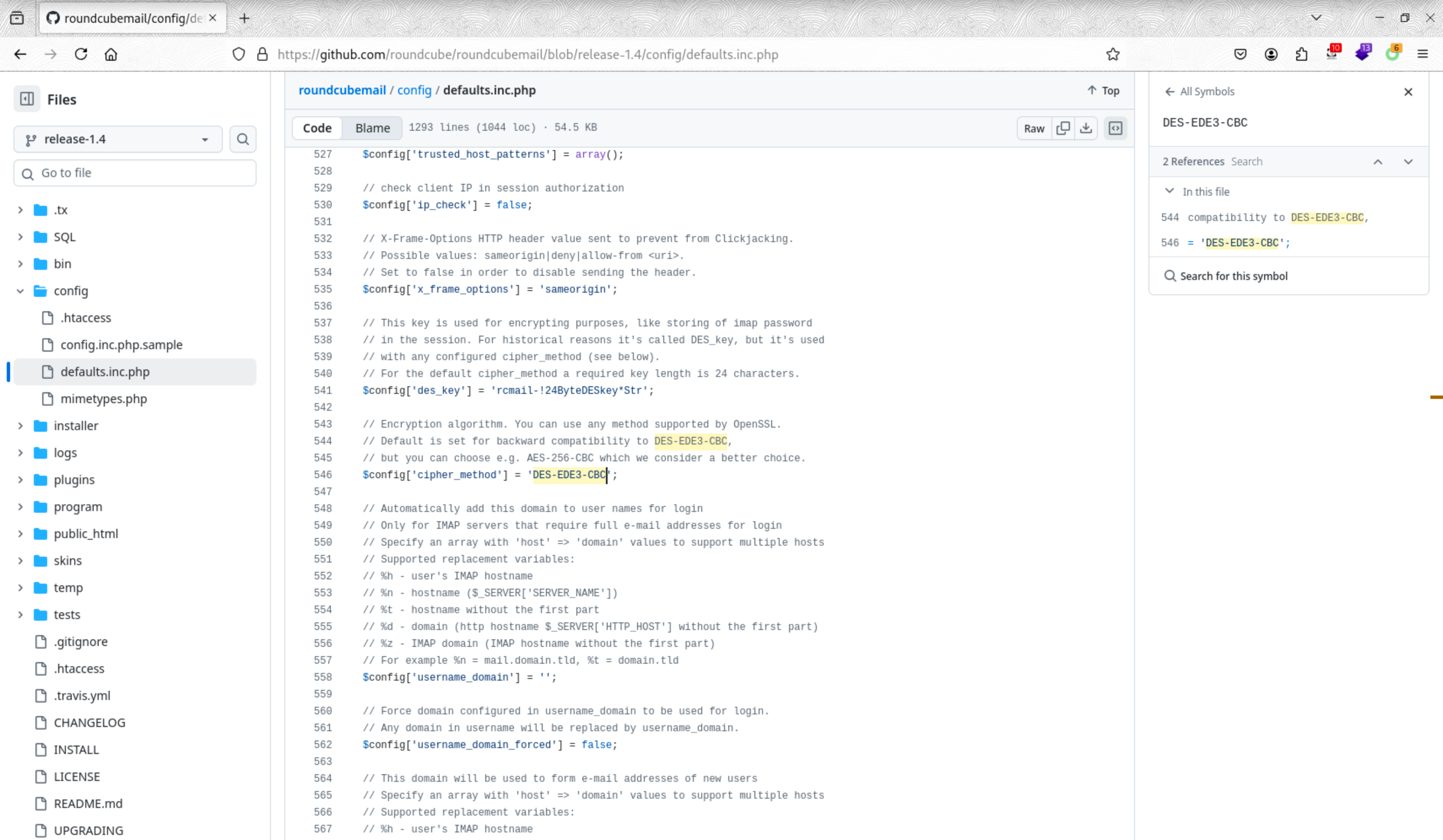Go back to All Symbols
The height and width of the screenshot is (840, 1443).
(x=1200, y=92)
